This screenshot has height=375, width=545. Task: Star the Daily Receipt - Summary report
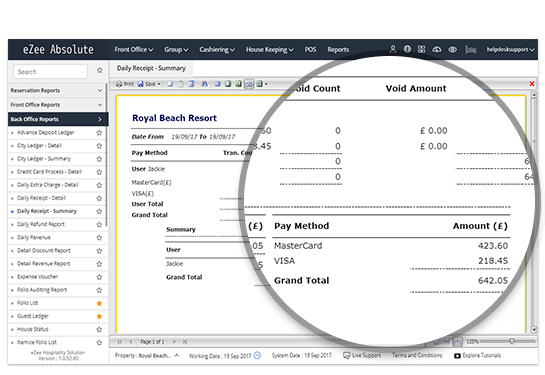coord(99,211)
